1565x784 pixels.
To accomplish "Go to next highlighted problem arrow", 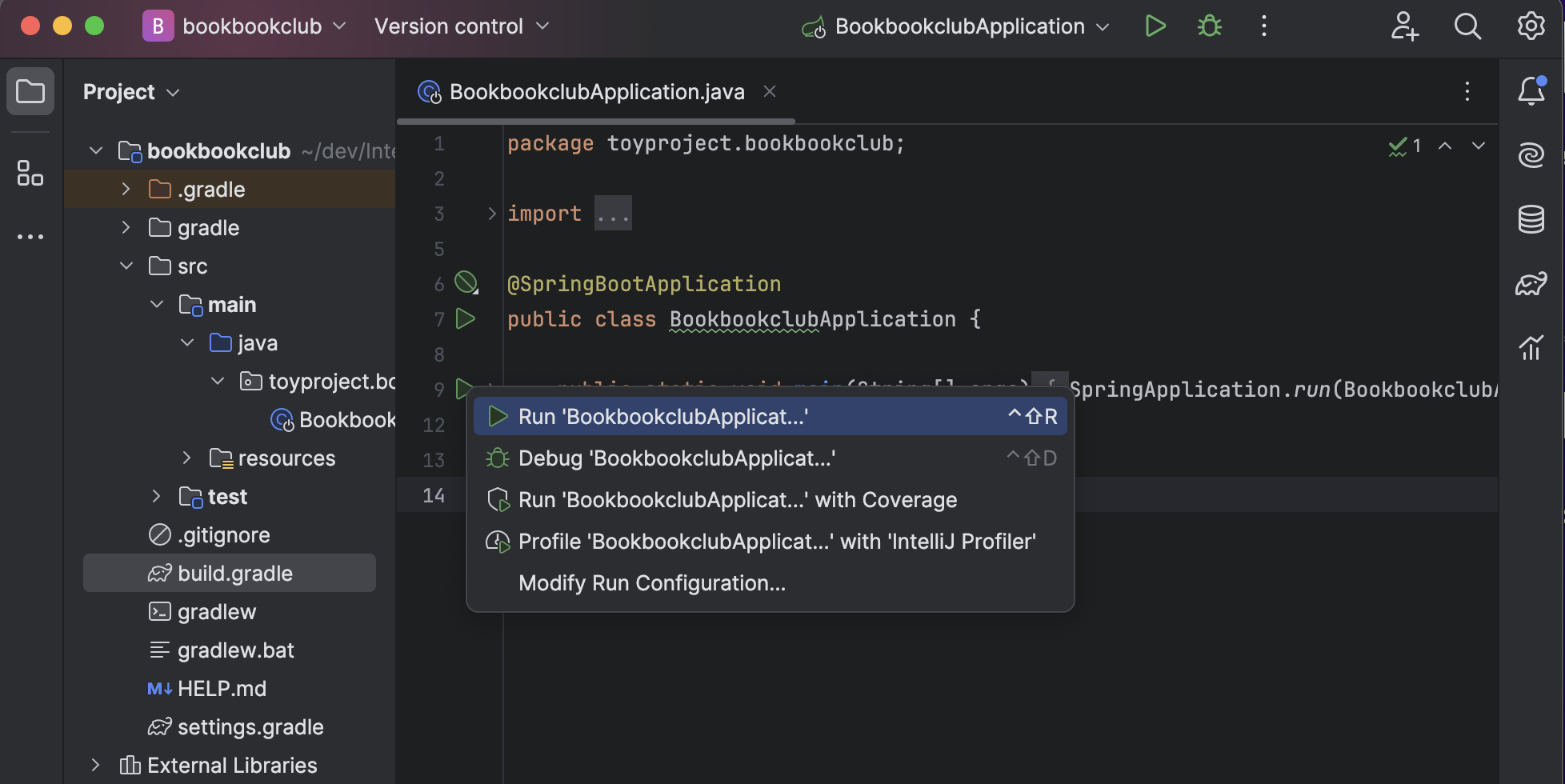I will tap(1479, 146).
